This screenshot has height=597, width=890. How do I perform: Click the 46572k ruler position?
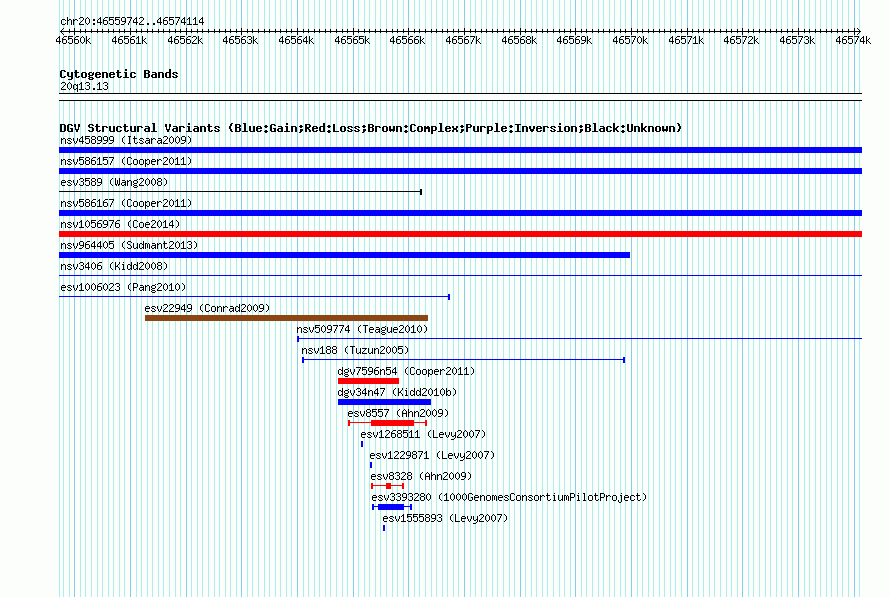click(741, 40)
